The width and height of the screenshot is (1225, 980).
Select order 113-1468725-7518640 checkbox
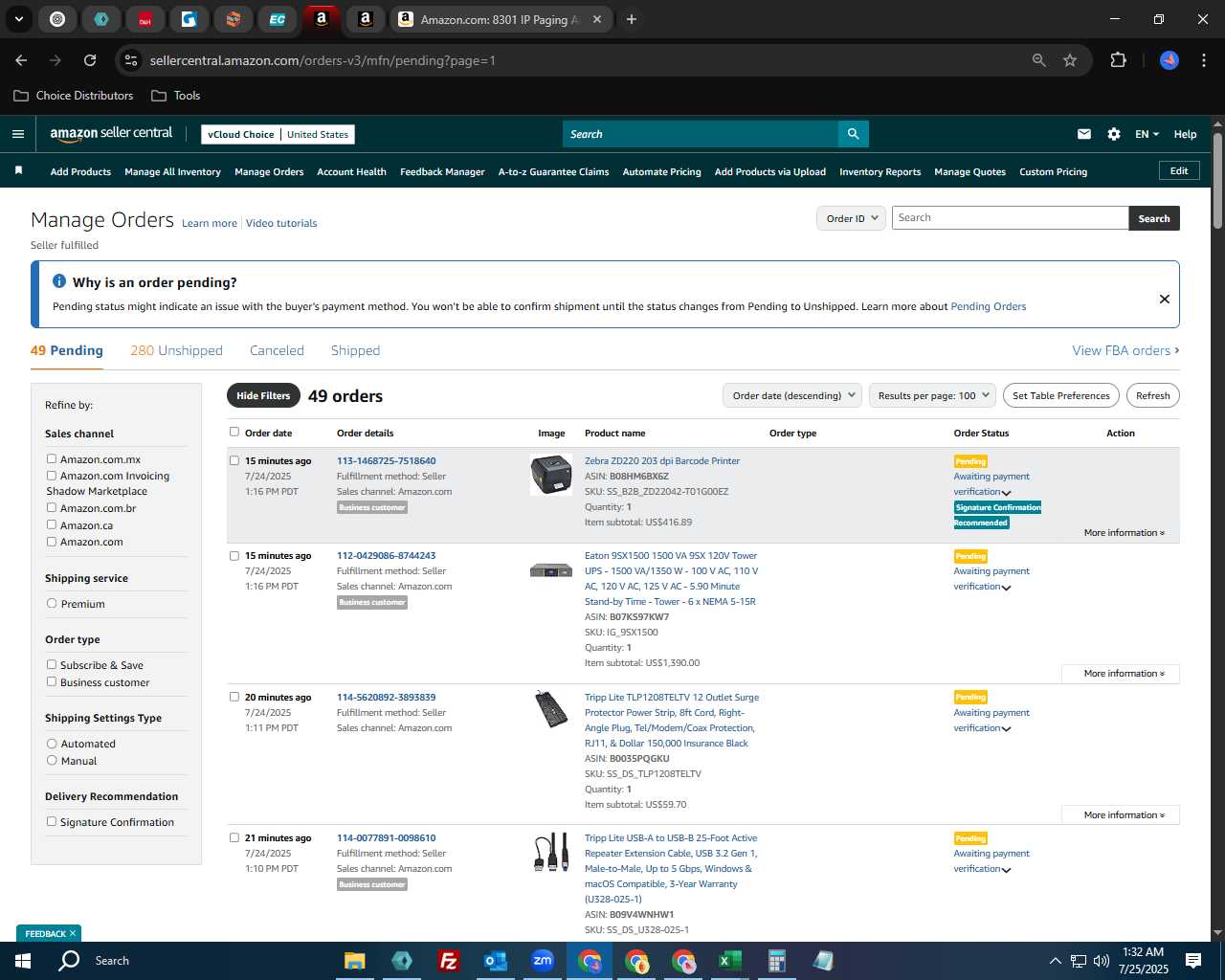(234, 460)
